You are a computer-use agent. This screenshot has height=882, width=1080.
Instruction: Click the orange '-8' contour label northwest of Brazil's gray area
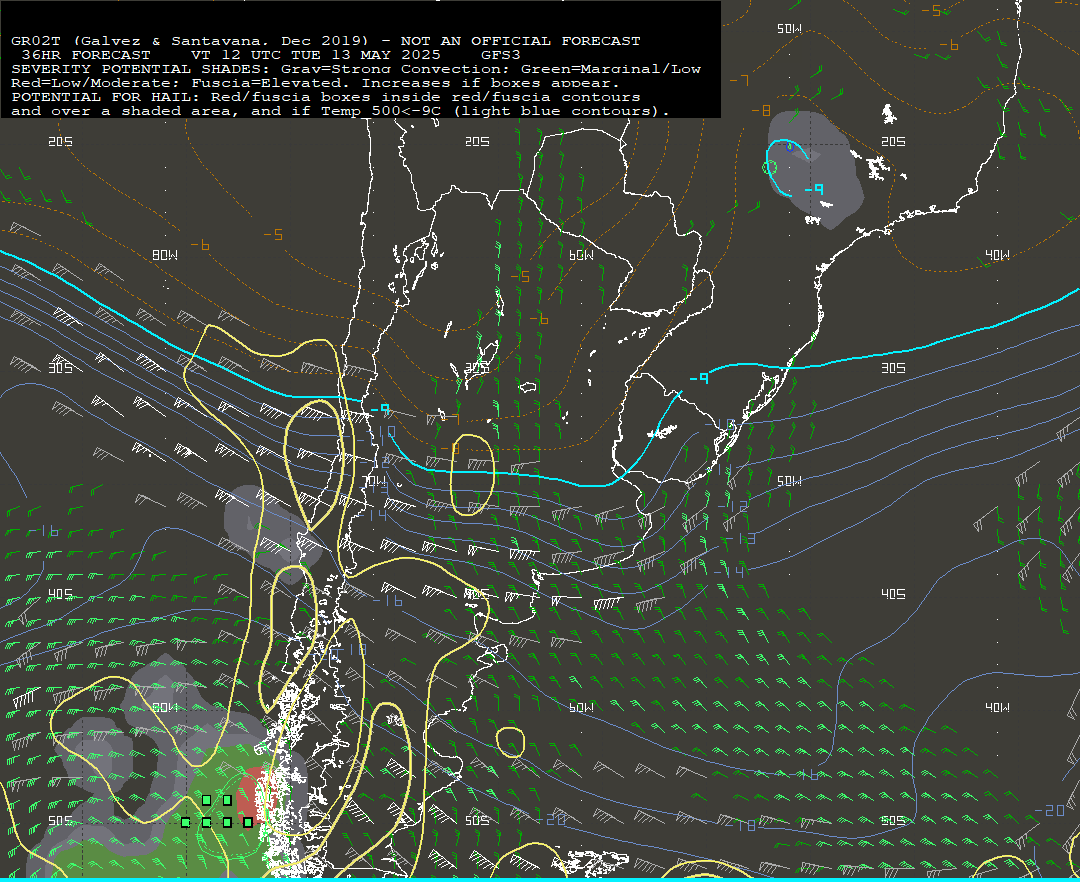point(760,111)
